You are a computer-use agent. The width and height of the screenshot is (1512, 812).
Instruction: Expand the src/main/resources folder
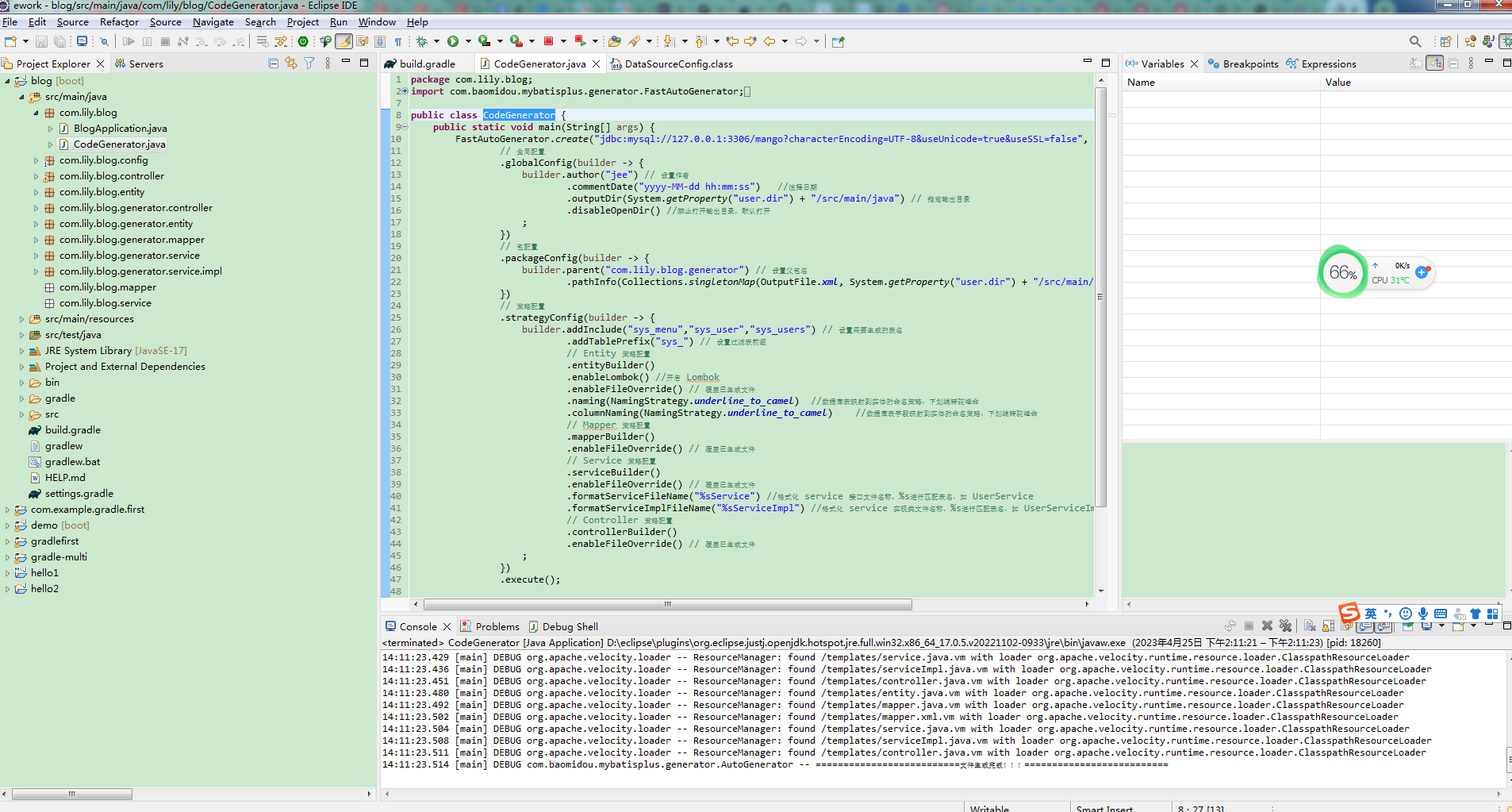pos(22,319)
